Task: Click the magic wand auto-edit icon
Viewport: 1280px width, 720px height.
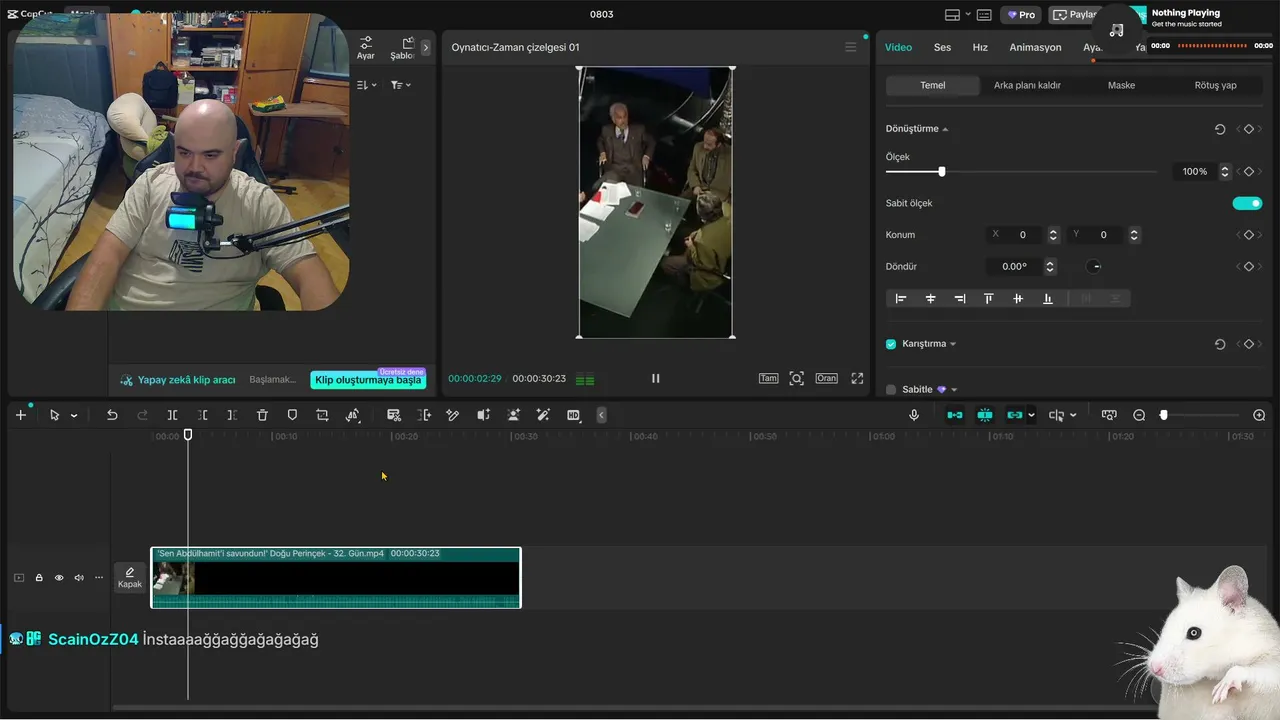Action: point(543,415)
